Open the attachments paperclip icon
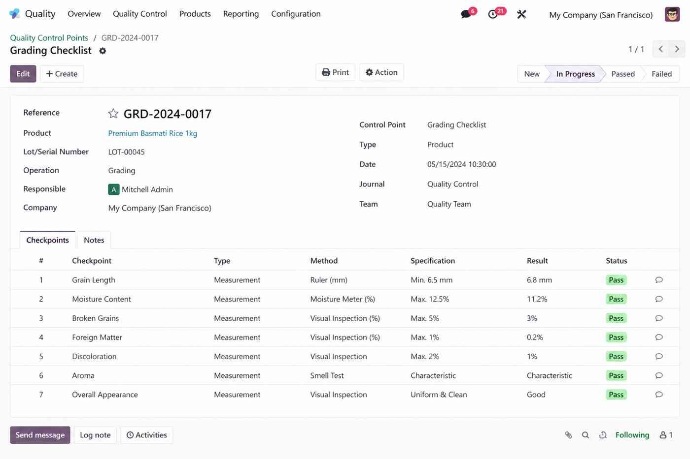The height and width of the screenshot is (459, 690). pyautogui.click(x=568, y=435)
